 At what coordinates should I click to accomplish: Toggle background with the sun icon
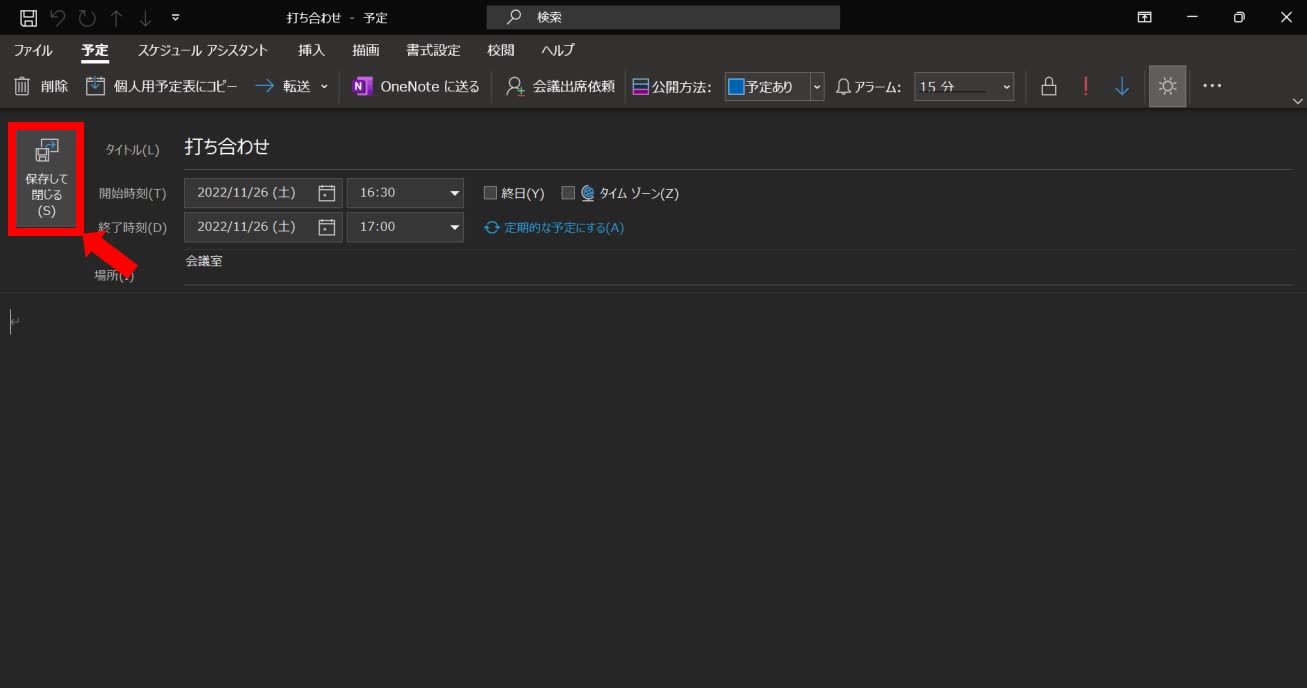[1167, 87]
